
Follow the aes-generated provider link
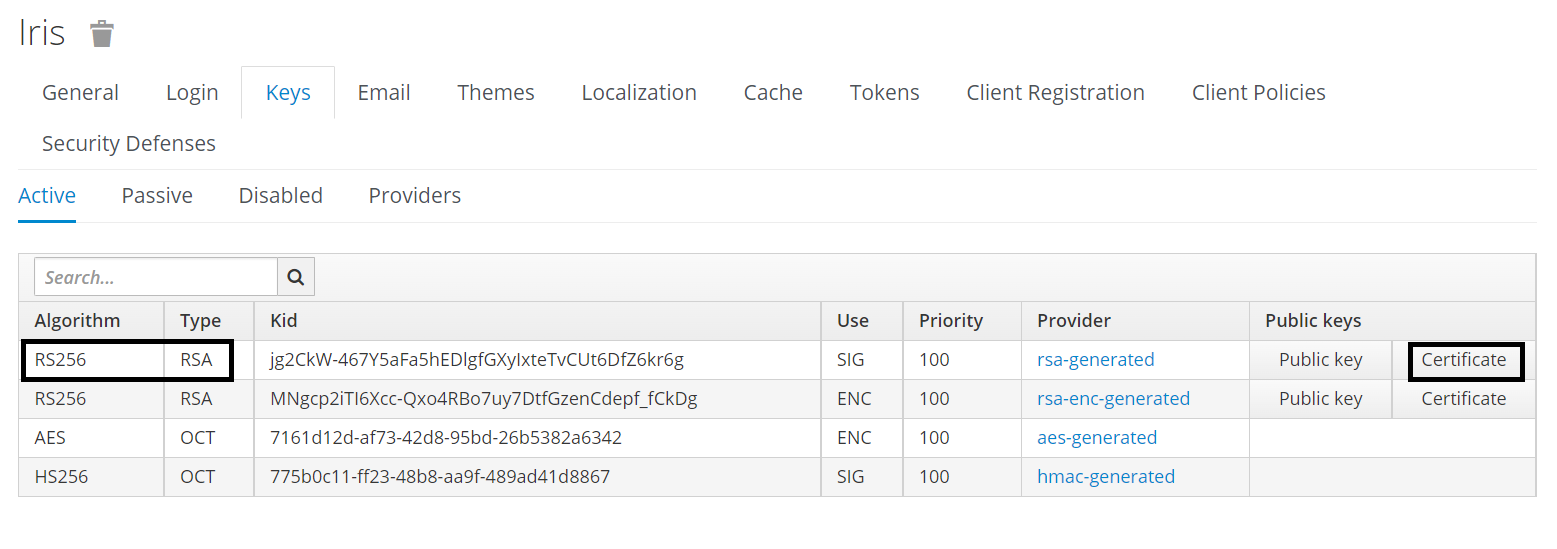1097,438
